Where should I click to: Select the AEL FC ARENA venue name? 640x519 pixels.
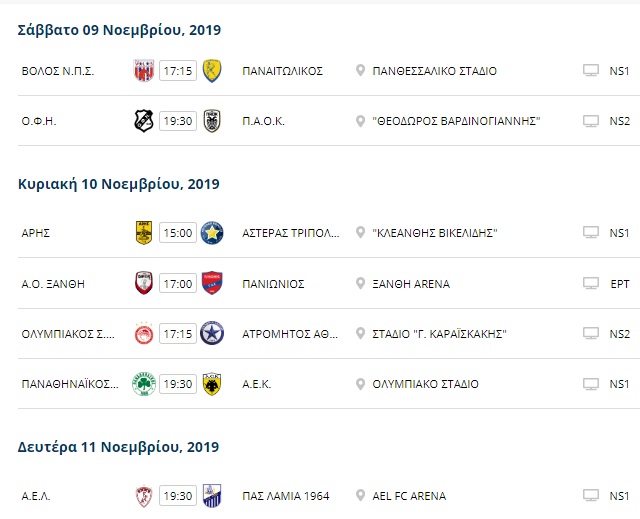[x=409, y=496]
